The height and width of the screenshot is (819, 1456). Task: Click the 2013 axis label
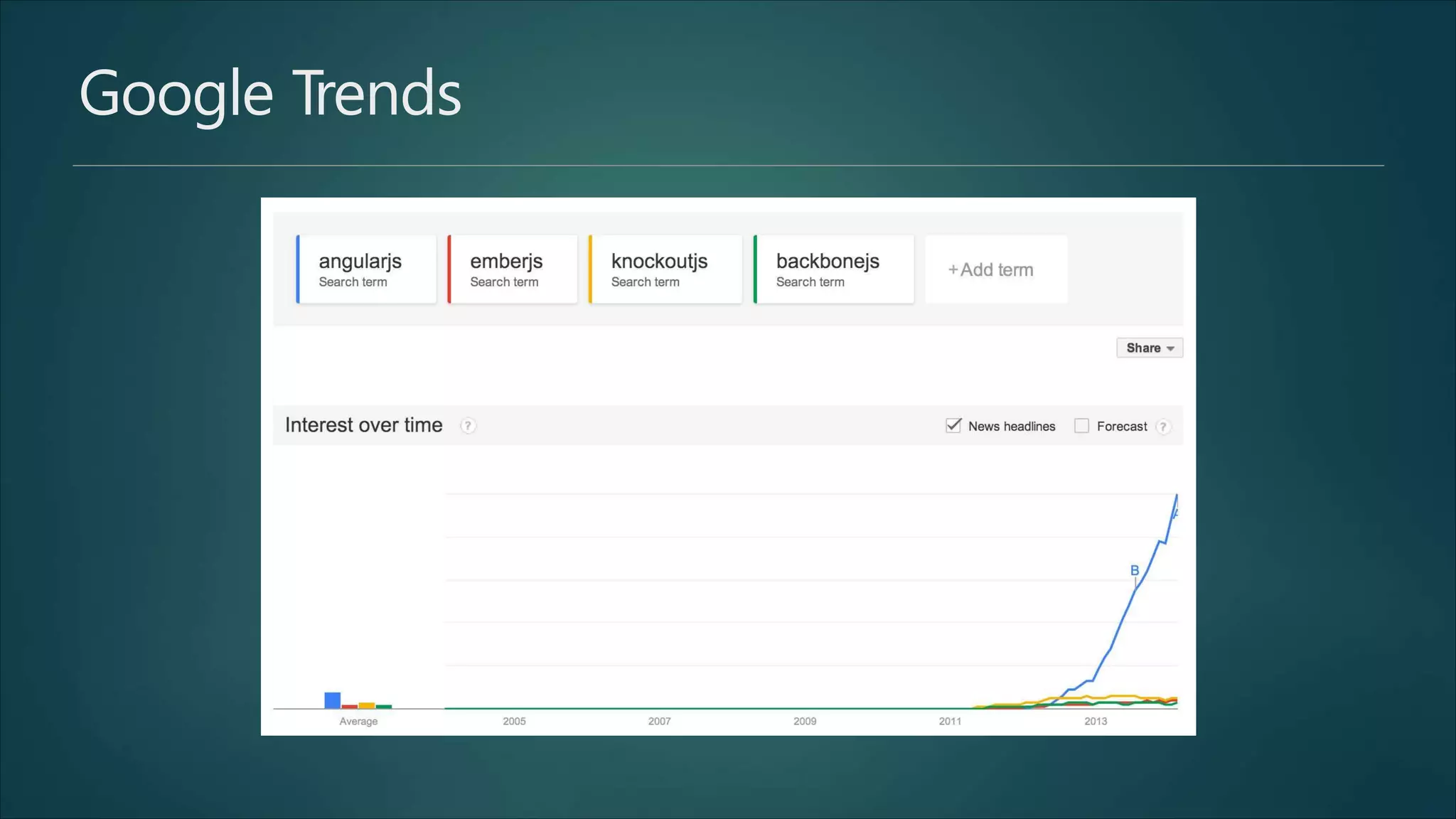pyautogui.click(x=1096, y=721)
